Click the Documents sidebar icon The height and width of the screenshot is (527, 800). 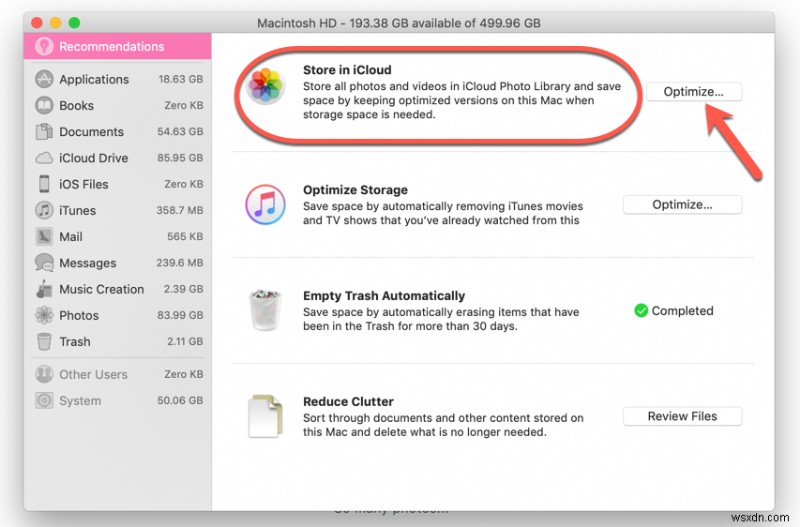click(x=44, y=132)
